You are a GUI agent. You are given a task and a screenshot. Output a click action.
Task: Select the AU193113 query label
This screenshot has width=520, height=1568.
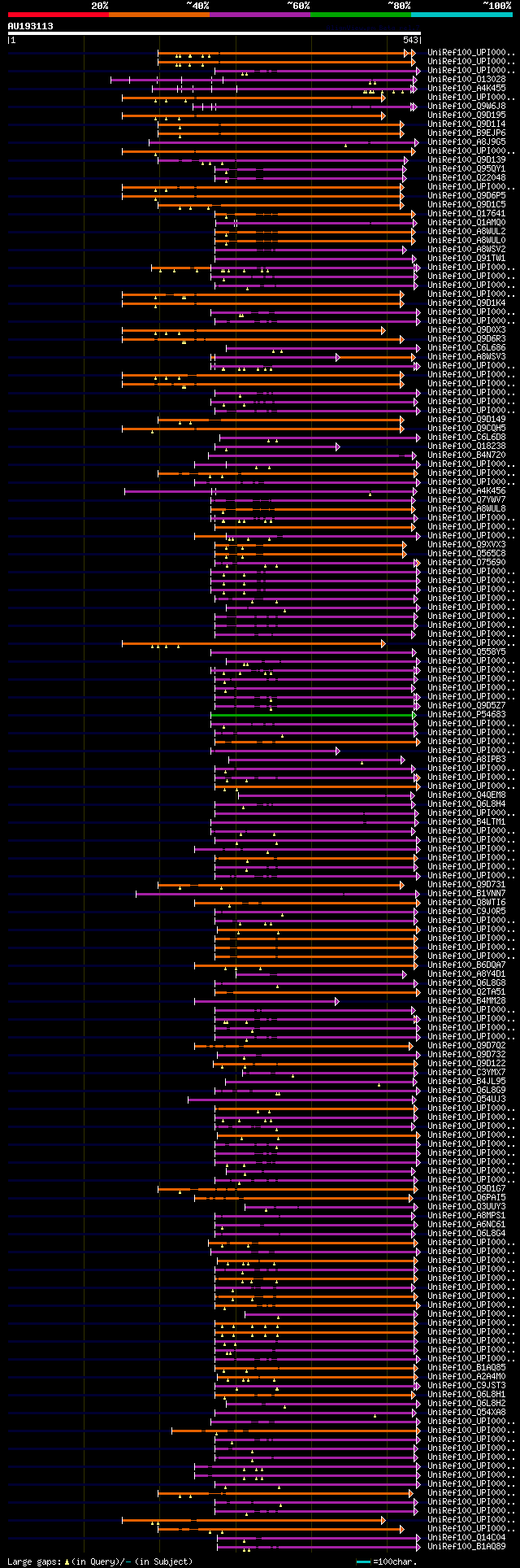pyautogui.click(x=31, y=26)
